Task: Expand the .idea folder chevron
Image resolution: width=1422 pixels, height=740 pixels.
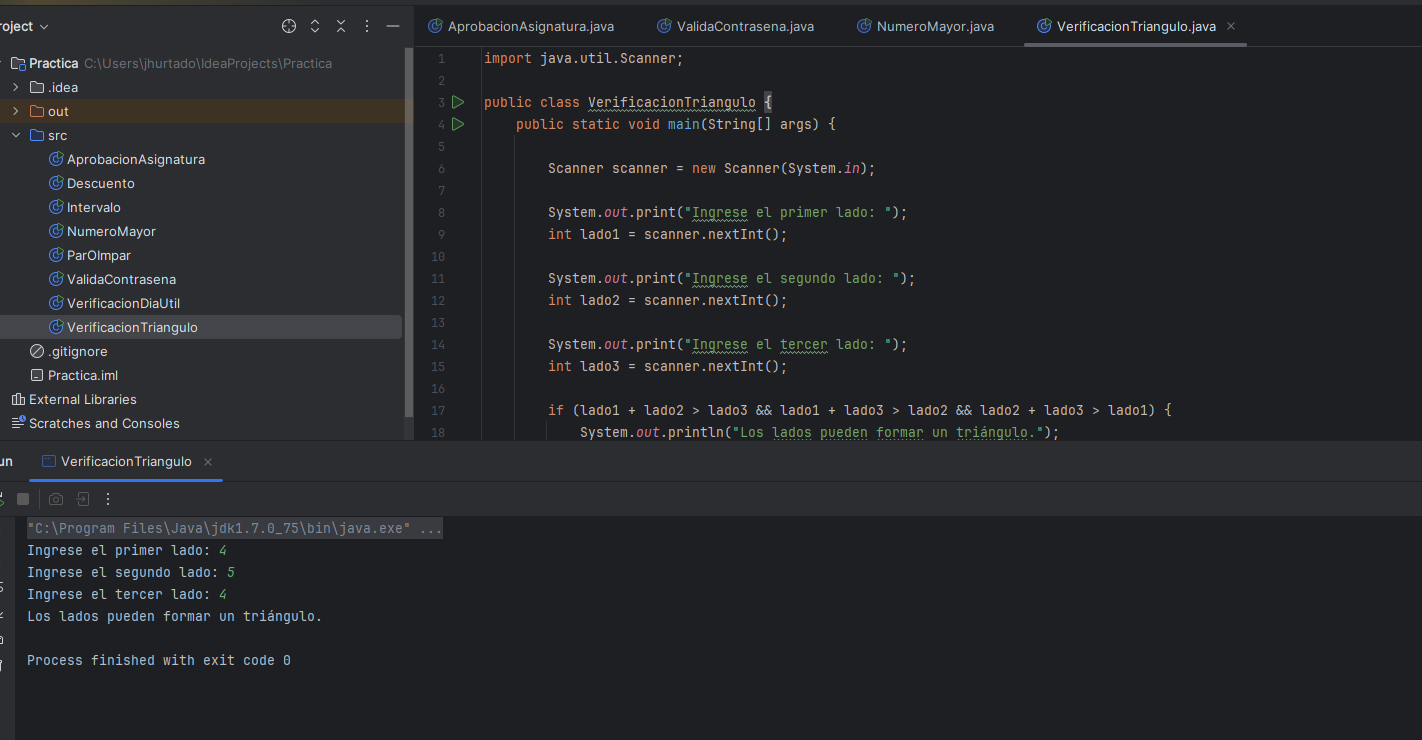Action: pos(15,87)
